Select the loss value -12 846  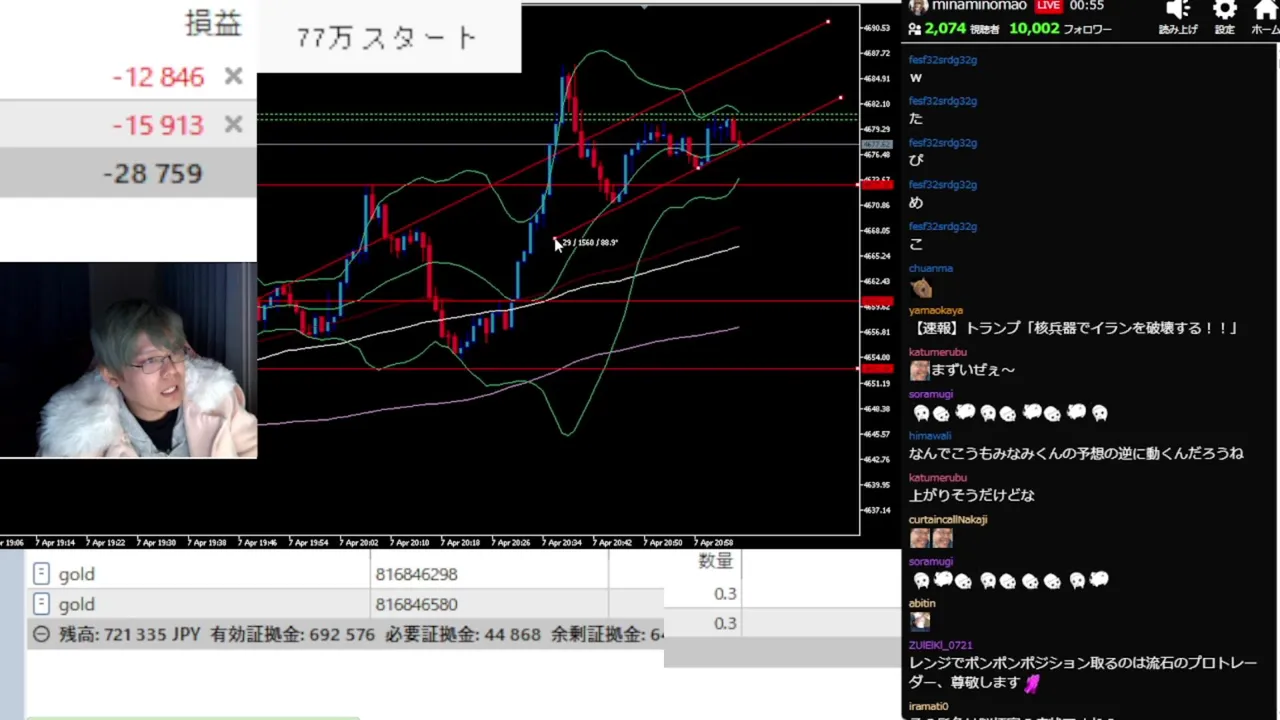(x=158, y=77)
